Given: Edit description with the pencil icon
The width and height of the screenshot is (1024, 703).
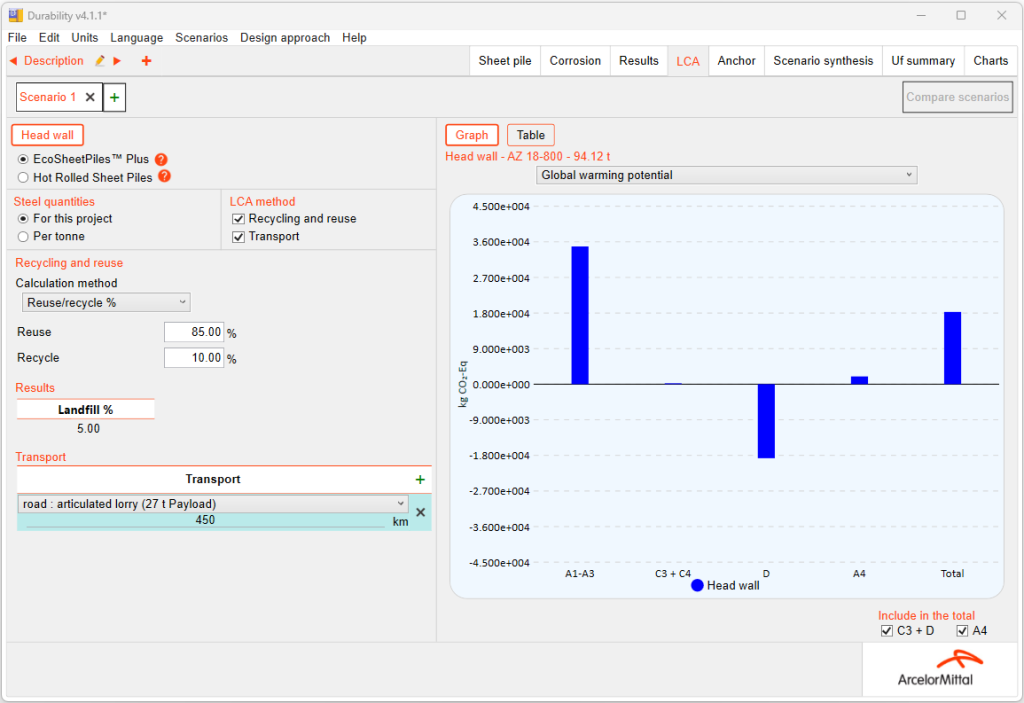Looking at the screenshot, I should click(100, 61).
